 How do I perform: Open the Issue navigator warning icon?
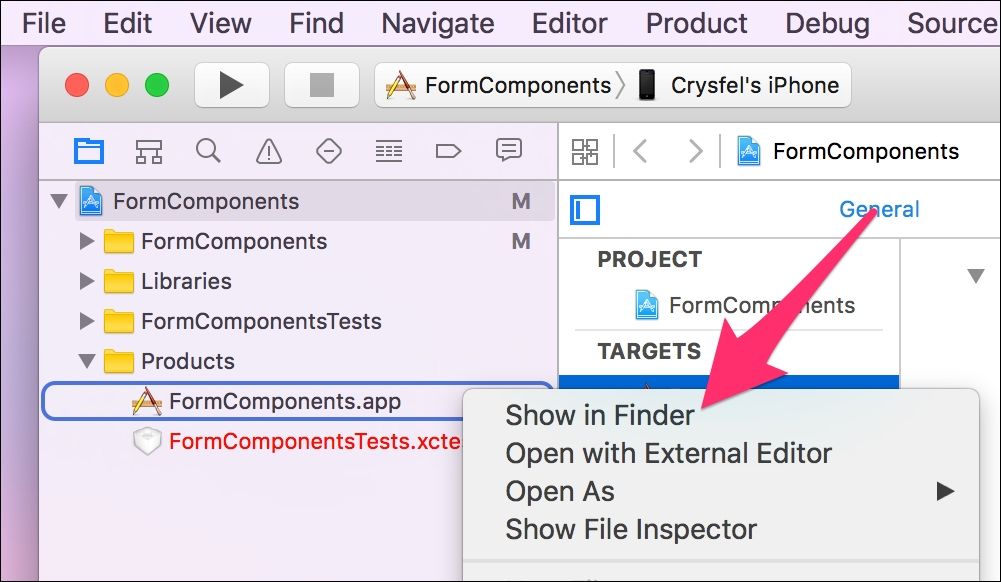click(269, 151)
